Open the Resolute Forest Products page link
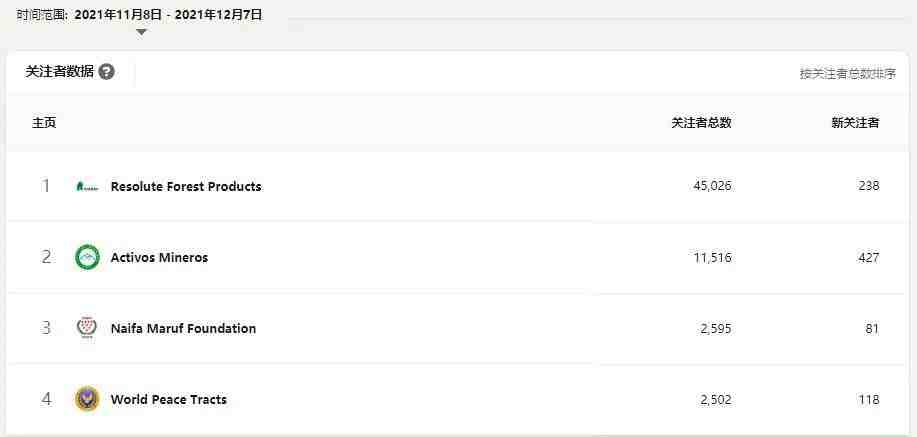Image resolution: width=917 pixels, height=437 pixels. click(186, 187)
